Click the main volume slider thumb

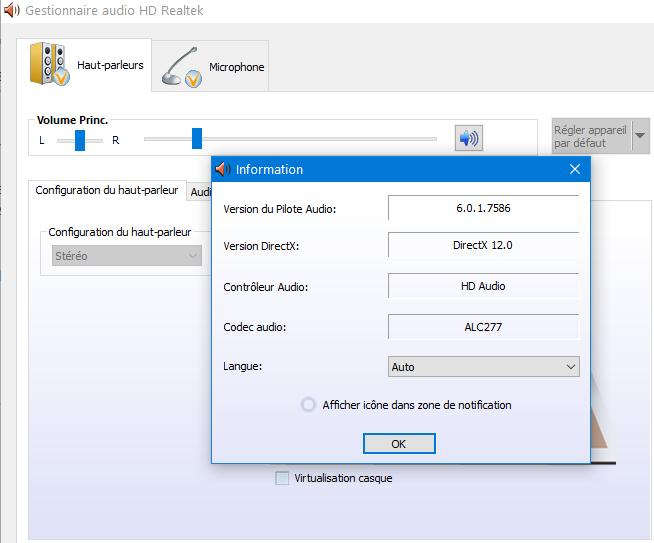(197, 138)
